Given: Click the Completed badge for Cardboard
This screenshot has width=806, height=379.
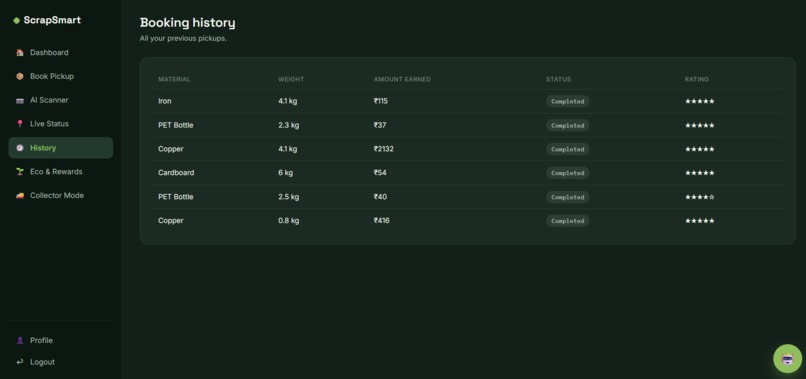Looking at the screenshot, I should pos(567,173).
